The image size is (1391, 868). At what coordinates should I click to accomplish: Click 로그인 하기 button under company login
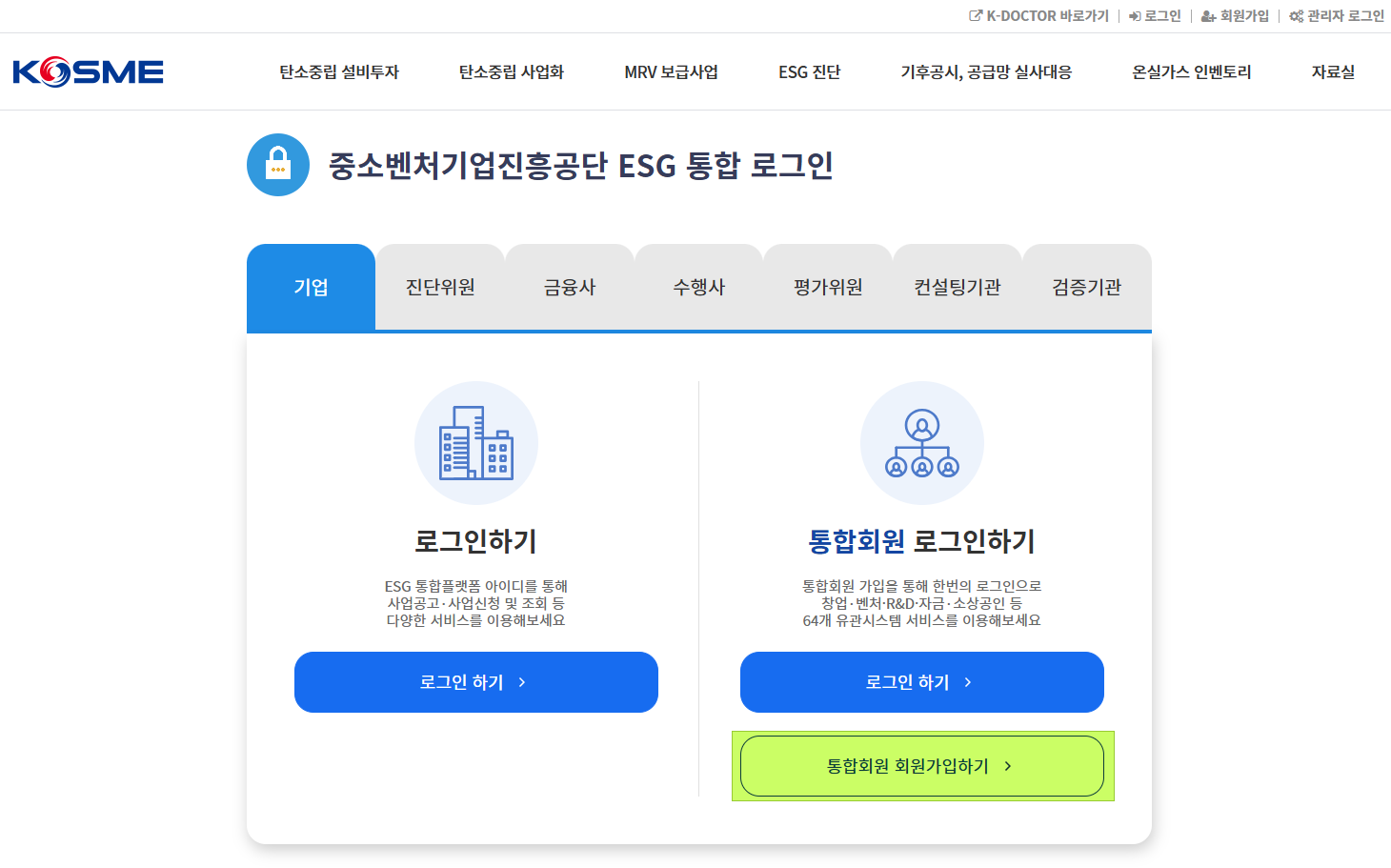point(476,682)
